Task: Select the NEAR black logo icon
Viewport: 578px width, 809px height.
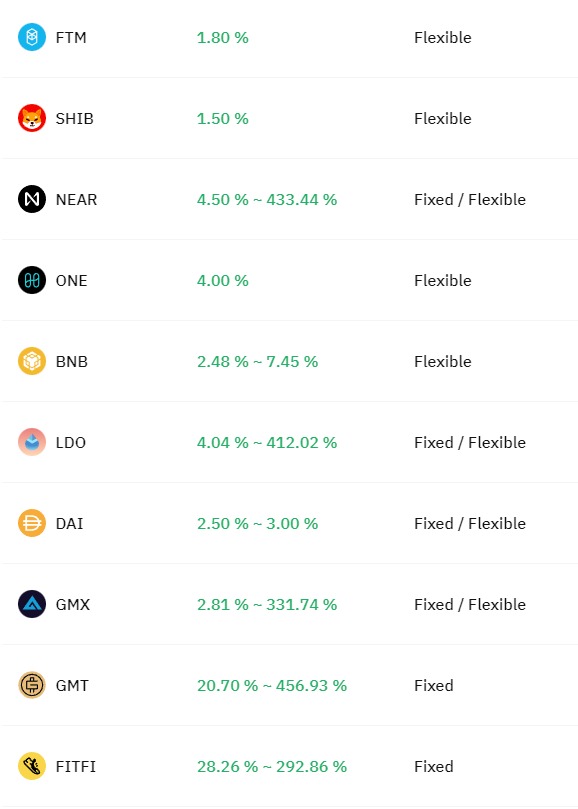Action: coord(32,199)
